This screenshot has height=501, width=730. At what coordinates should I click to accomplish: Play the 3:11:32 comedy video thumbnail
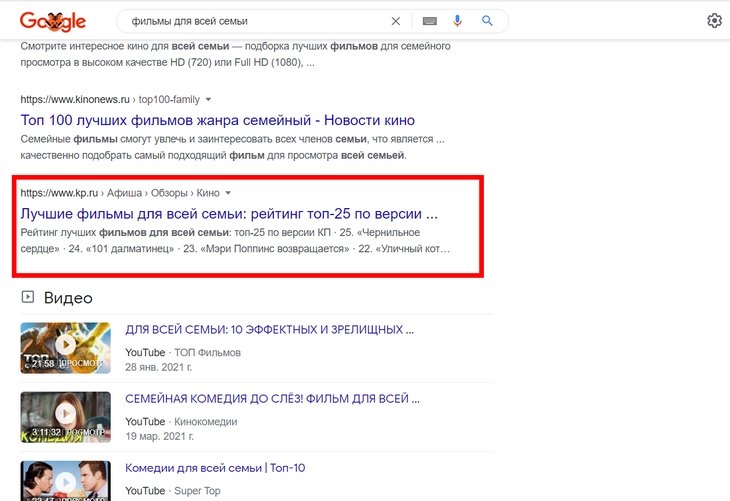66,417
